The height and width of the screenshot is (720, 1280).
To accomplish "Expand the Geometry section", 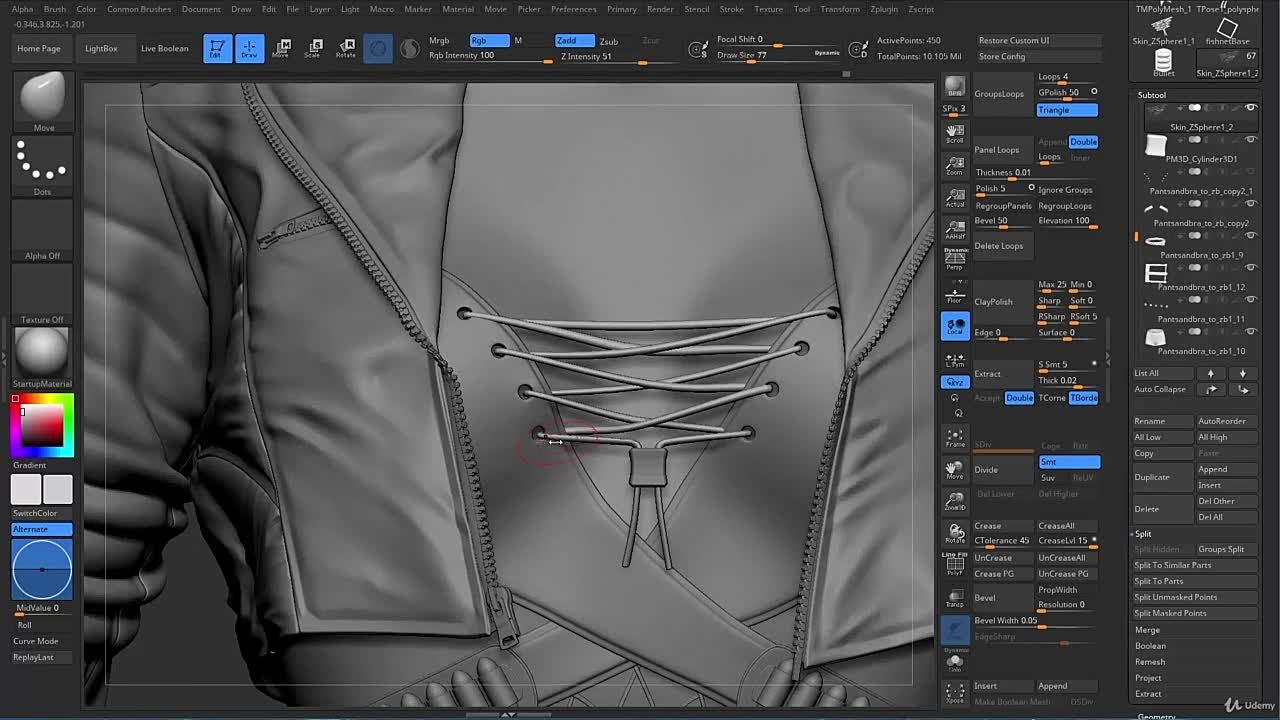I will (1156, 716).
